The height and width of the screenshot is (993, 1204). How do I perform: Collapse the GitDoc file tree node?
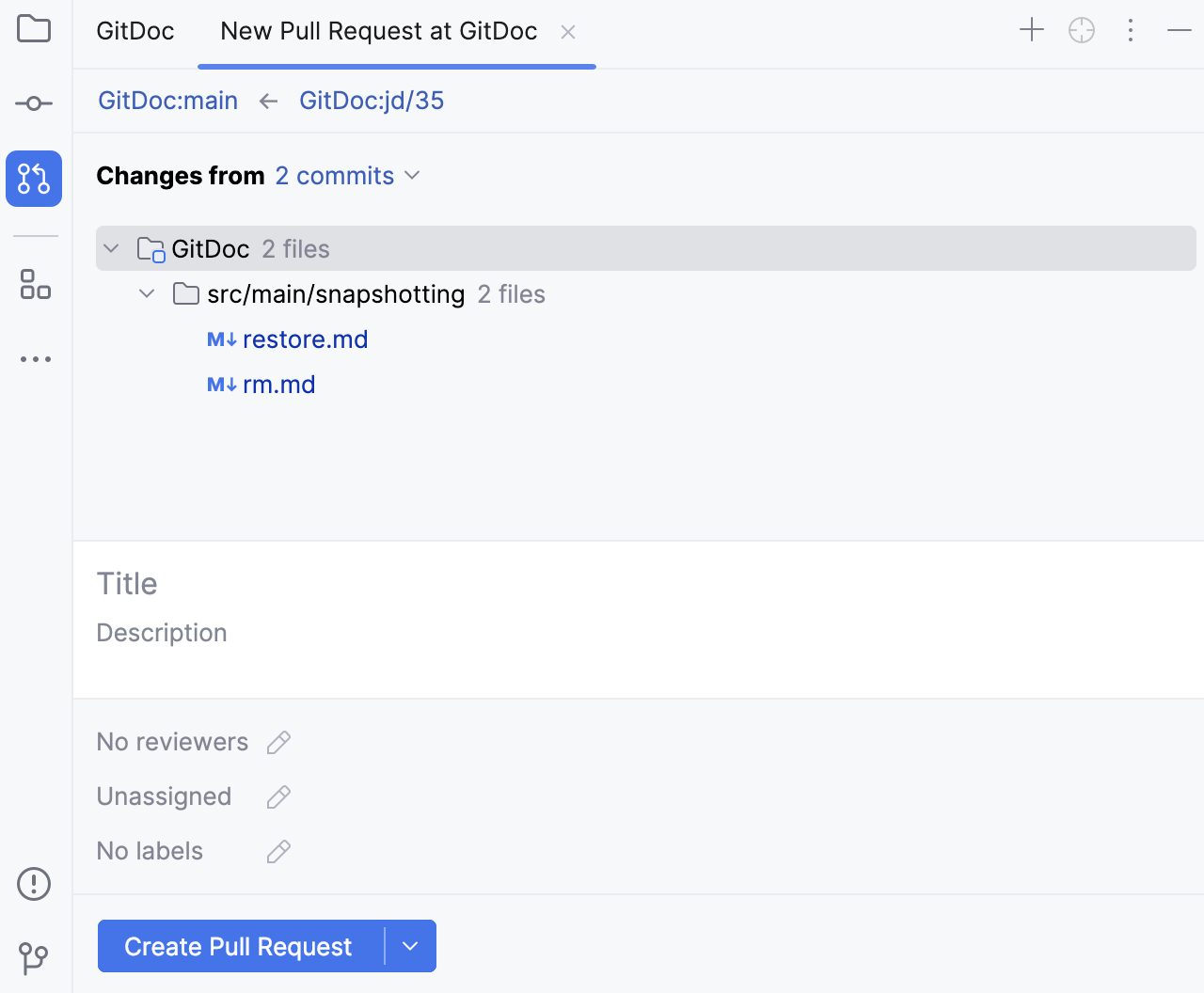111,248
